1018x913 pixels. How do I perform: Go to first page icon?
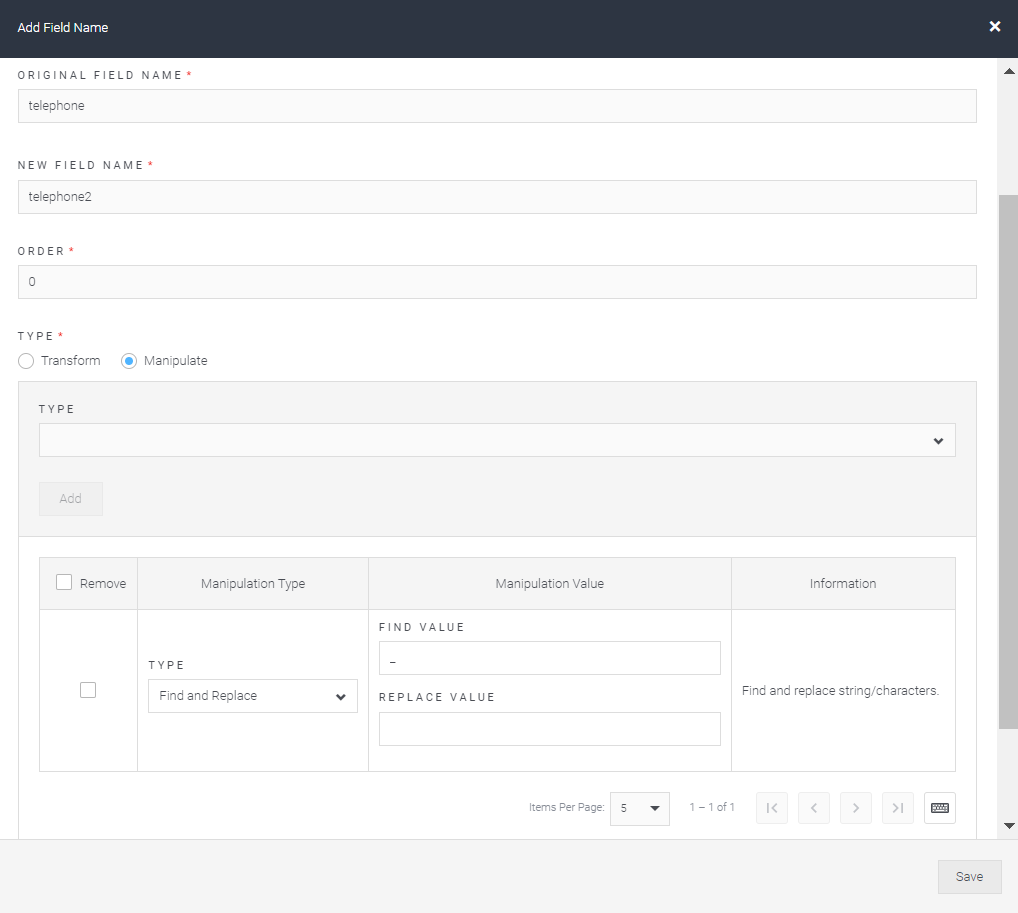click(772, 808)
